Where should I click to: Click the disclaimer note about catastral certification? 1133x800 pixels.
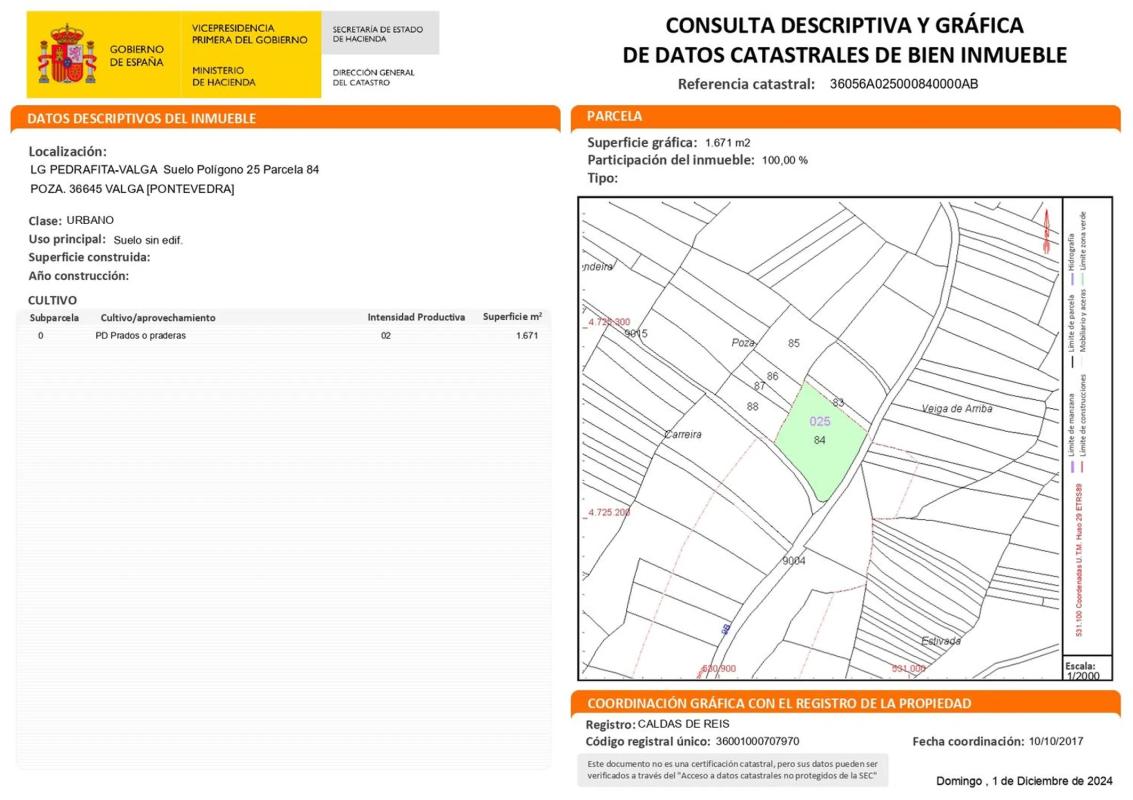[731, 769]
